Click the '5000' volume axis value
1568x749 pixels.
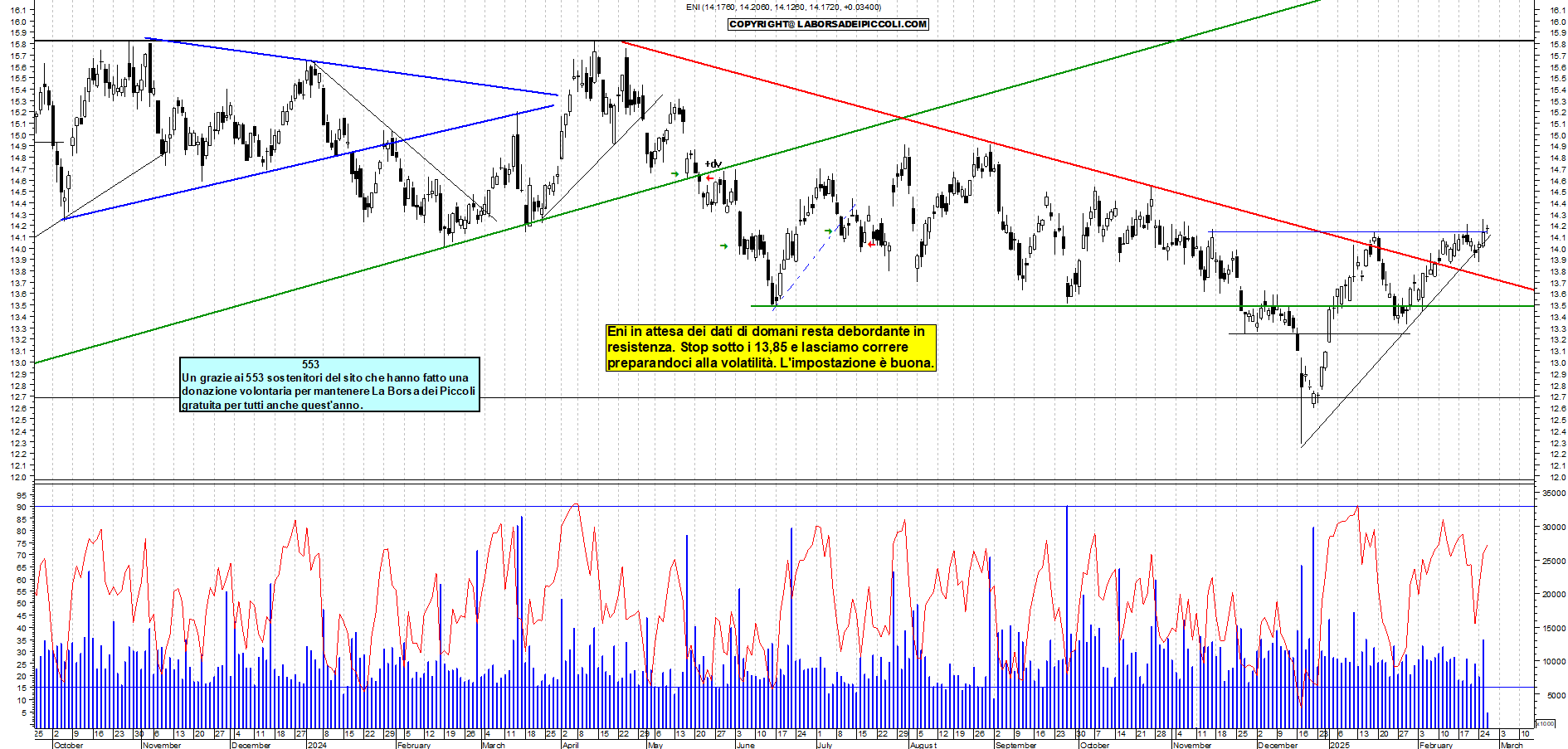tap(1556, 695)
